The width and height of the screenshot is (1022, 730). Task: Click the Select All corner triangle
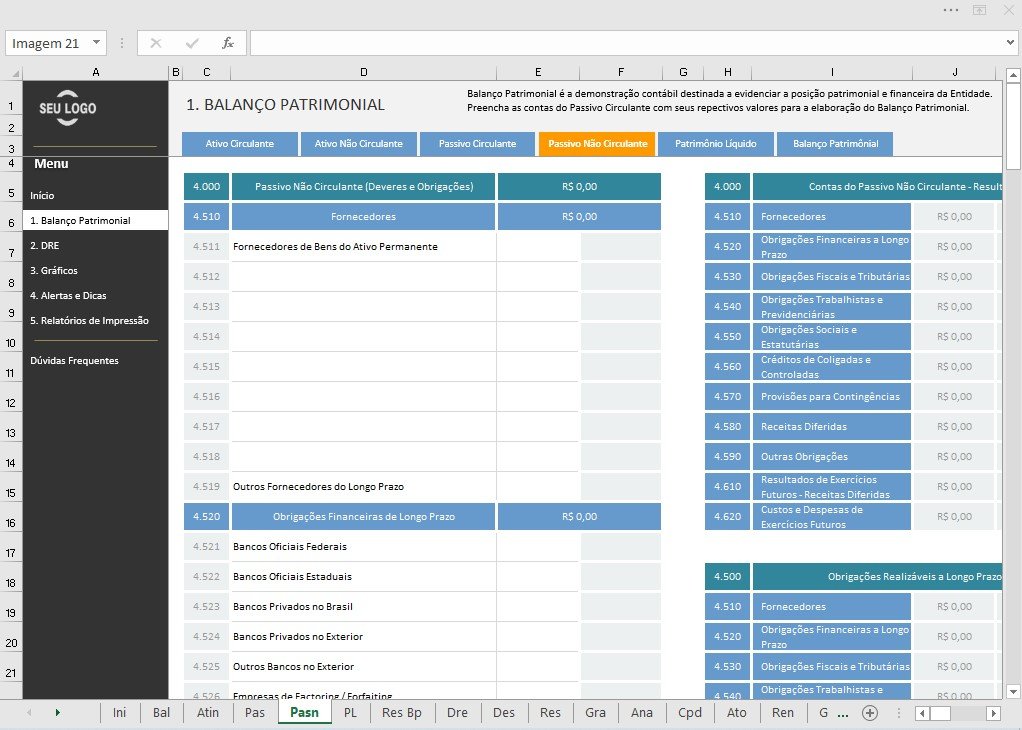pyautogui.click(x=14, y=73)
